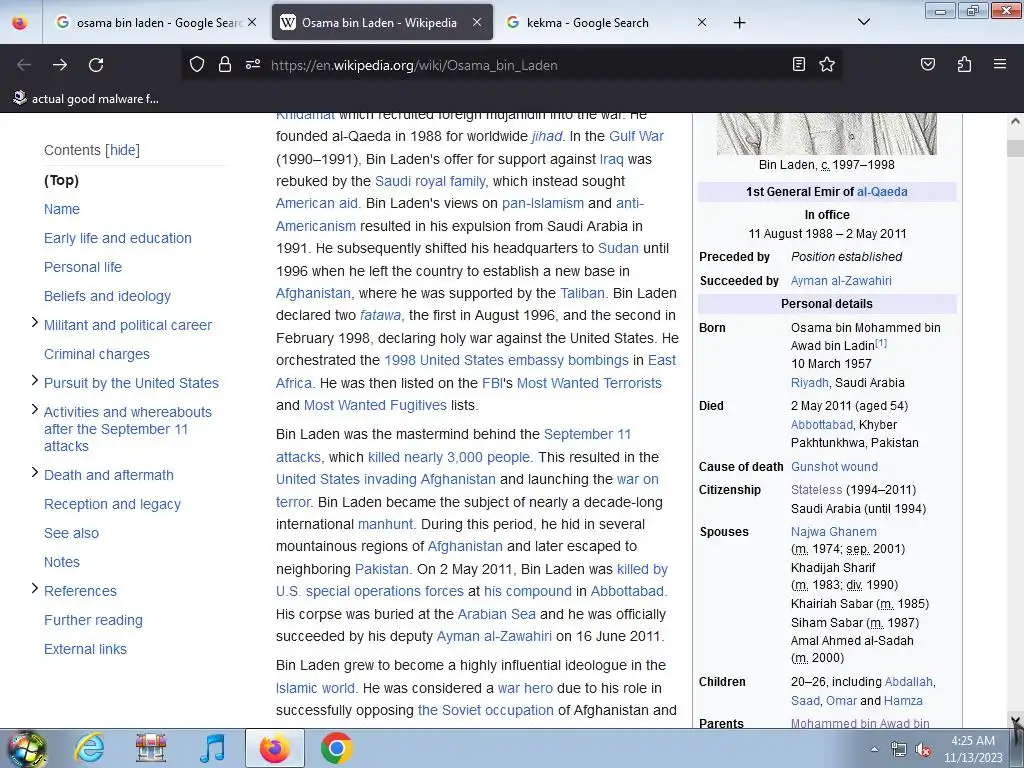Open the 'actual good malware f...' bookmark
Screen dimensions: 1024x768
pyautogui.click(x=86, y=99)
